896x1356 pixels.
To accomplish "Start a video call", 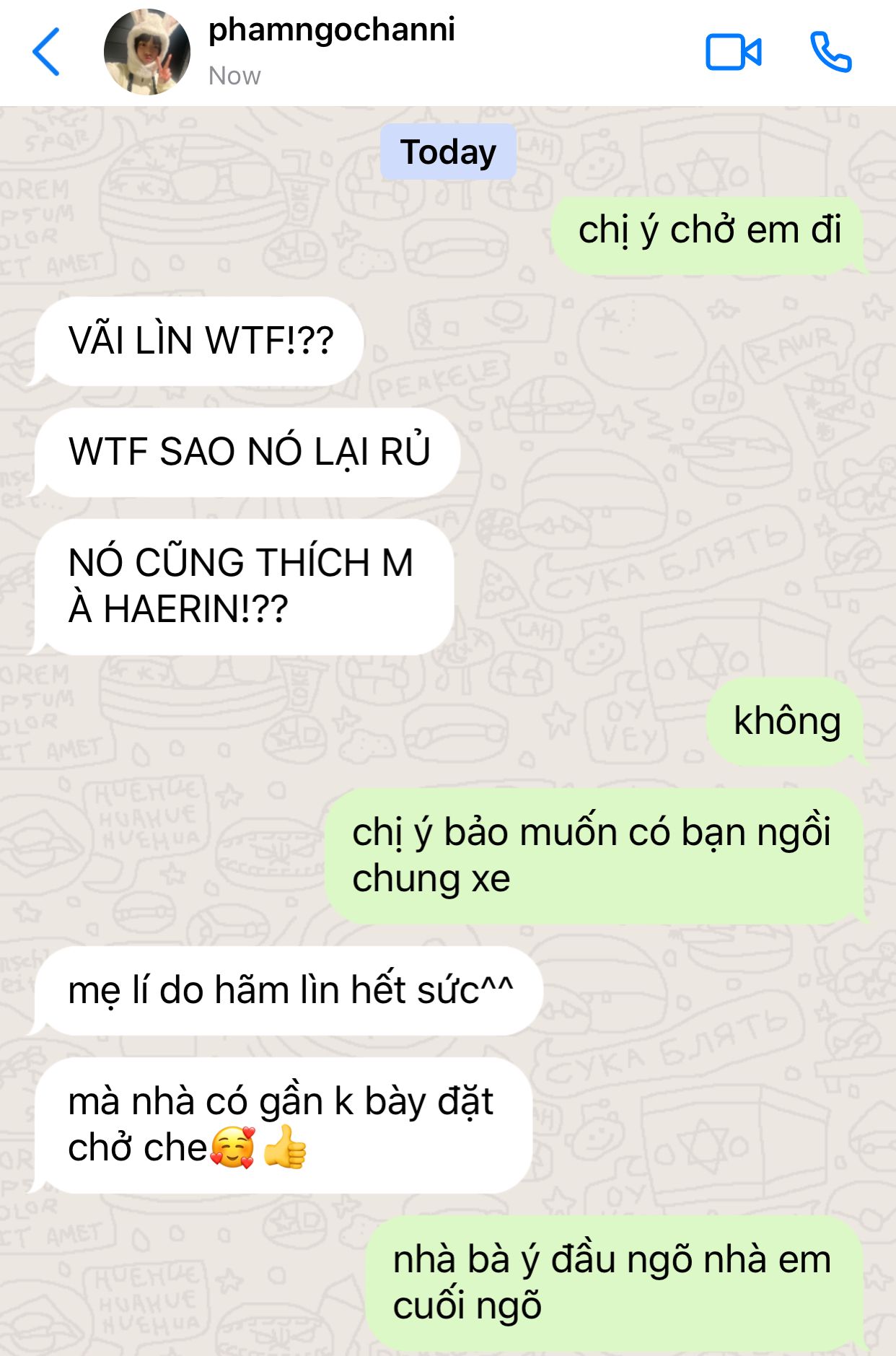I will (x=733, y=52).
